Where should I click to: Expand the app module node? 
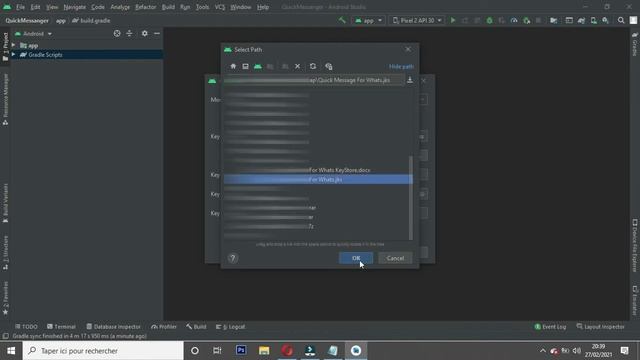[x=13, y=45]
